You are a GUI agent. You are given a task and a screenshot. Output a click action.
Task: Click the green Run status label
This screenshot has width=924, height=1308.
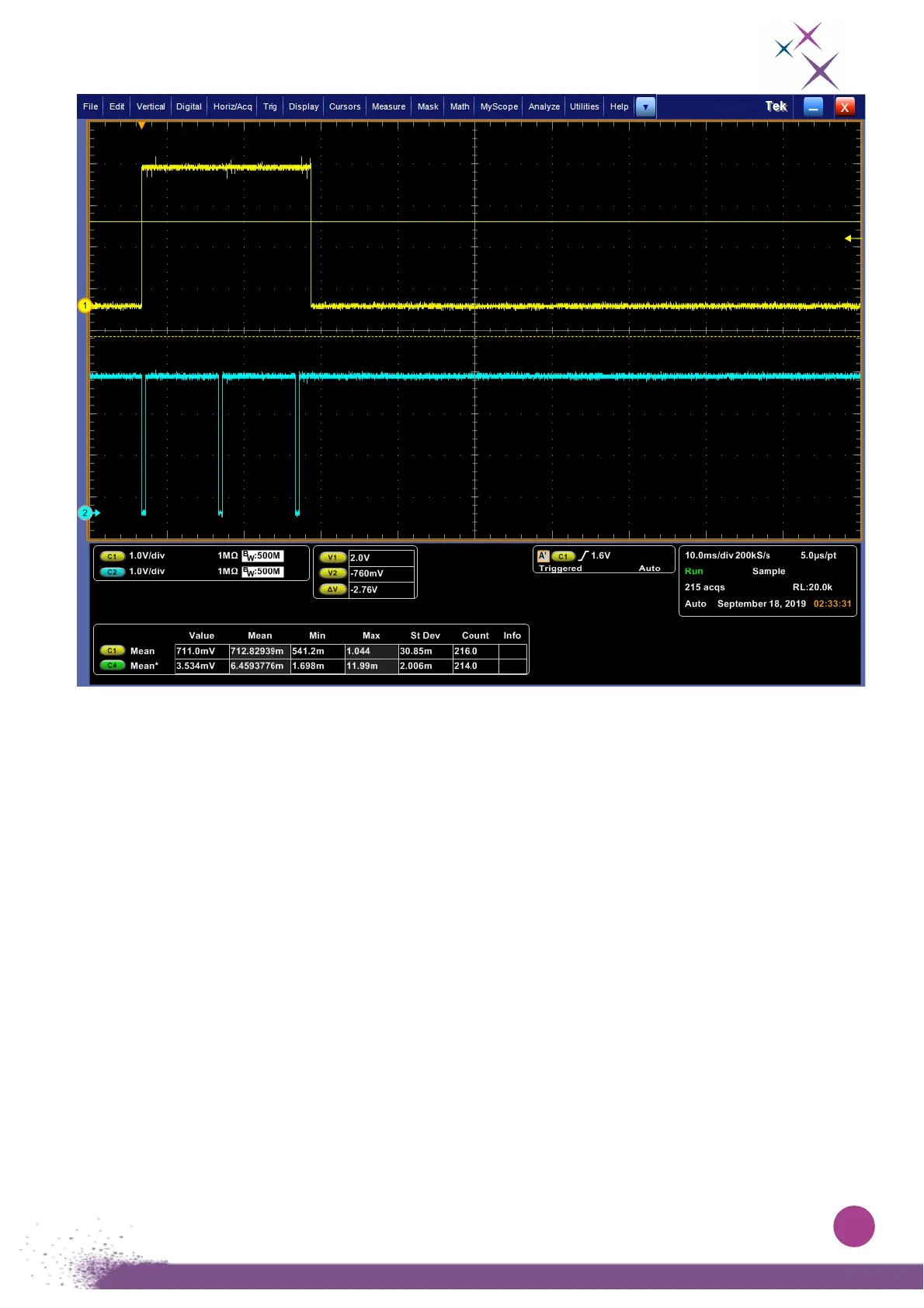[x=693, y=572]
